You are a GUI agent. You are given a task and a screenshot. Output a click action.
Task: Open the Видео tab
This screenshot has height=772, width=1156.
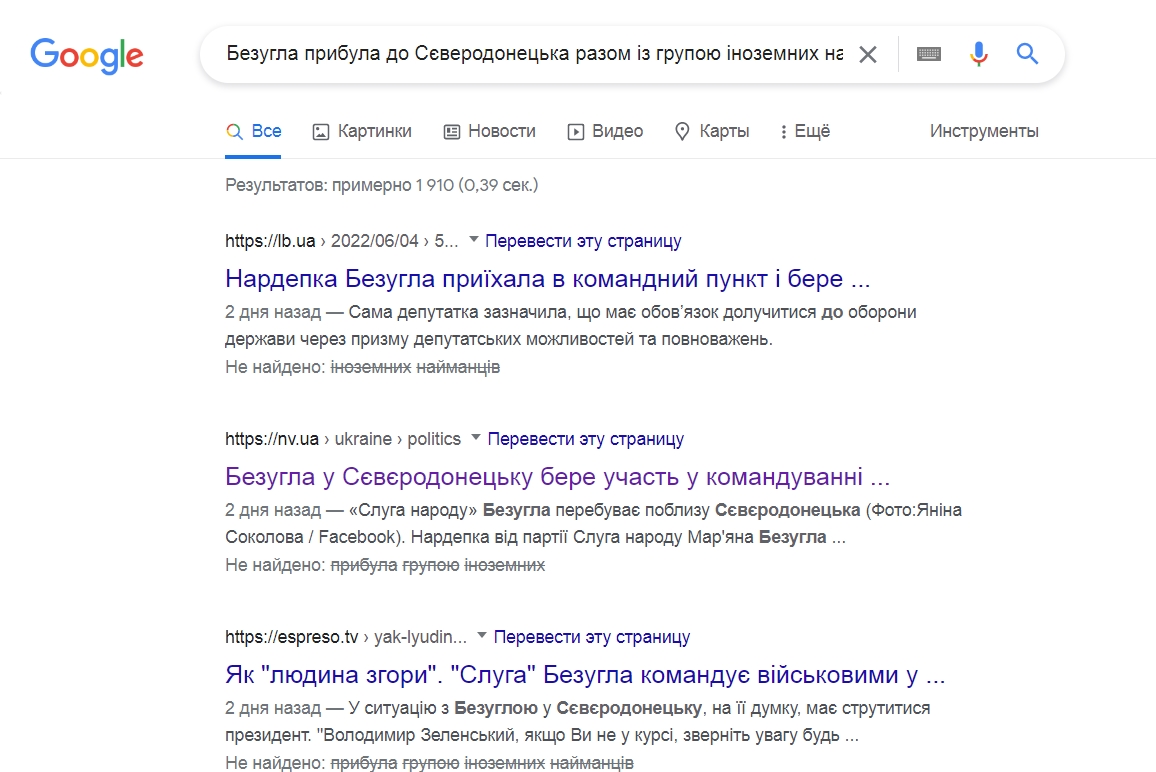[x=605, y=131]
